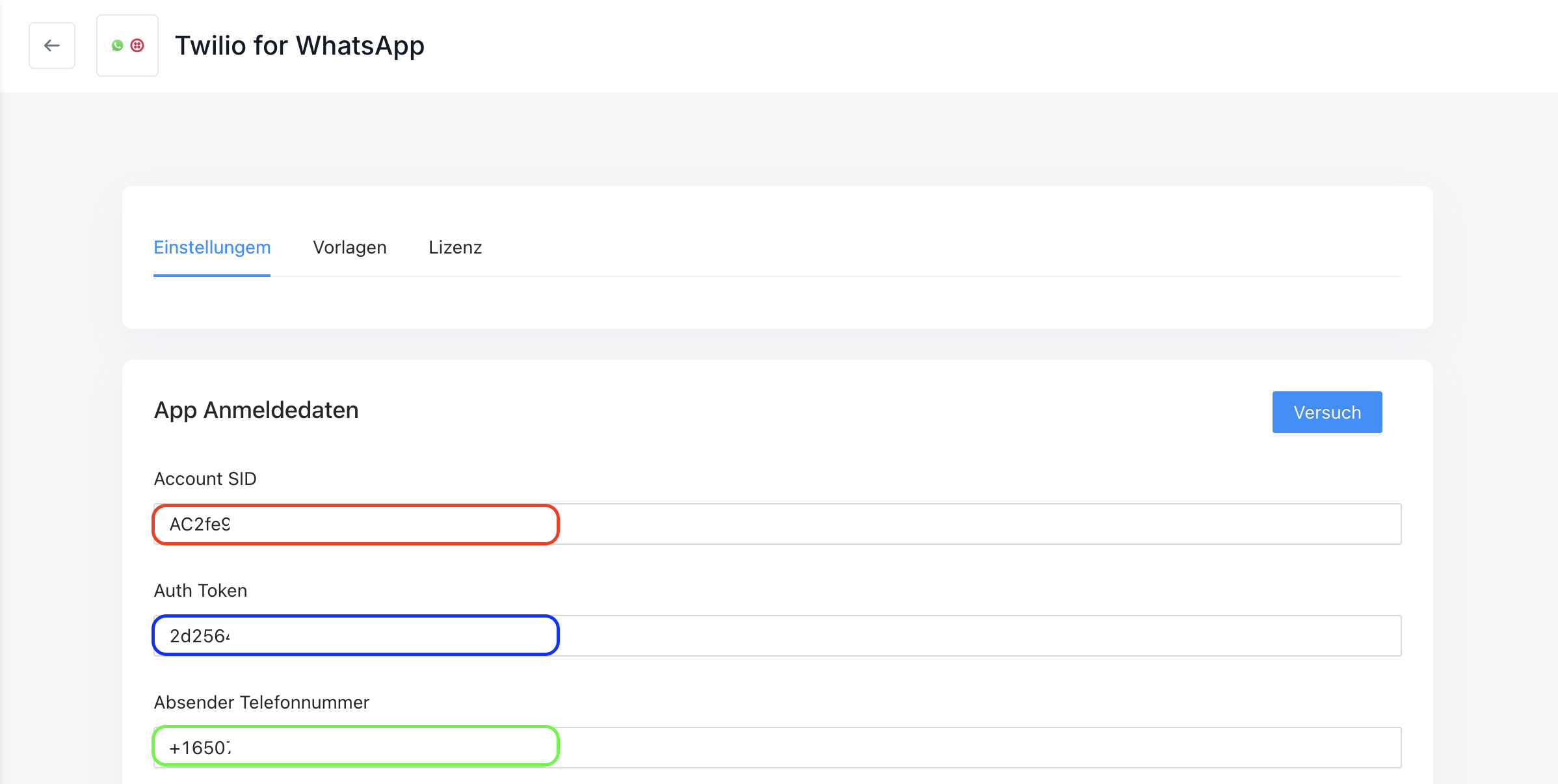Screen dimensions: 1558x784
Task: Click the App Anmeldedaten heading
Action: [x=256, y=410]
